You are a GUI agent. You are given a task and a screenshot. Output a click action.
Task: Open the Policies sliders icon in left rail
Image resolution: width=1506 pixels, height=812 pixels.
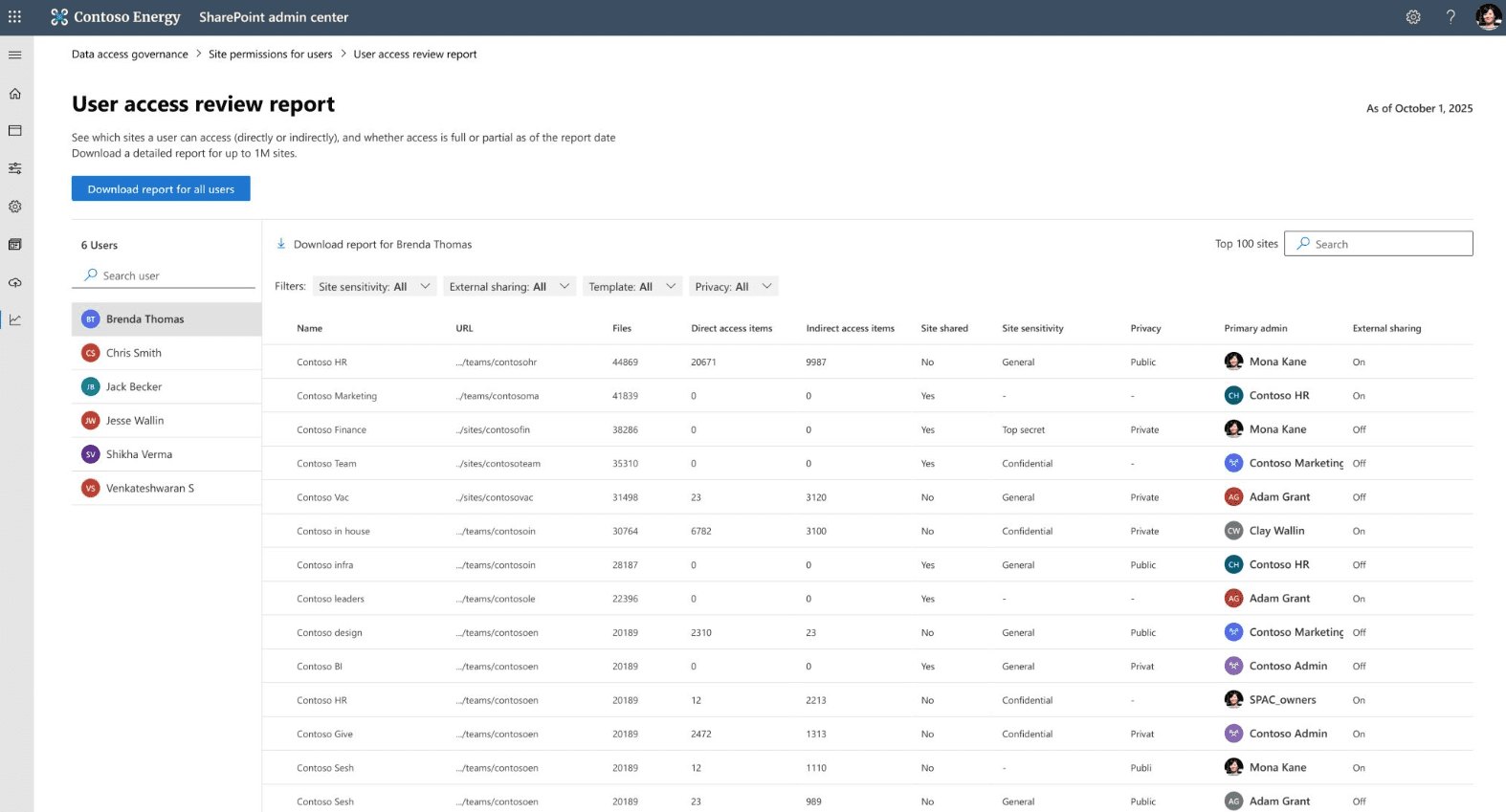point(14,168)
